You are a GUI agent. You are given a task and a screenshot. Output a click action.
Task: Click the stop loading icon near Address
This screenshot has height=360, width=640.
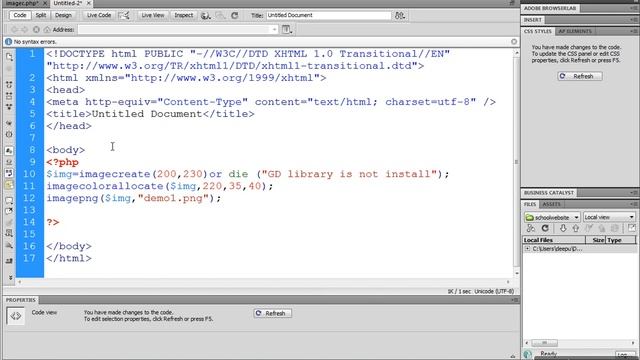click(x=36, y=29)
